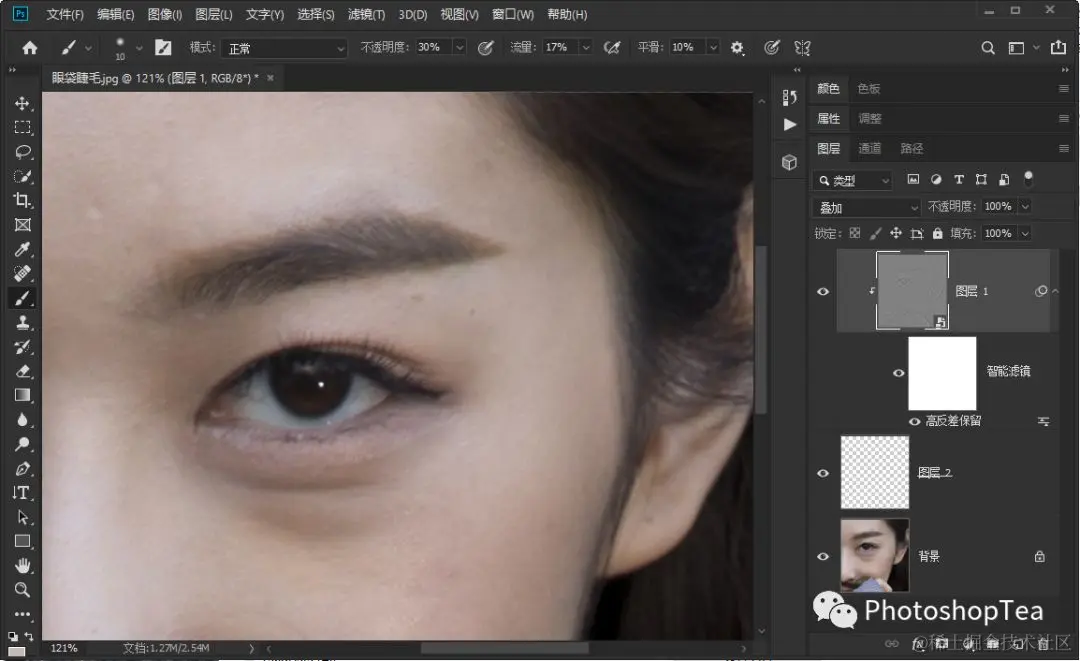Open the brush 模式 正常 dropdown
Screen dimensions: 1080x661
pyautogui.click(x=284, y=48)
